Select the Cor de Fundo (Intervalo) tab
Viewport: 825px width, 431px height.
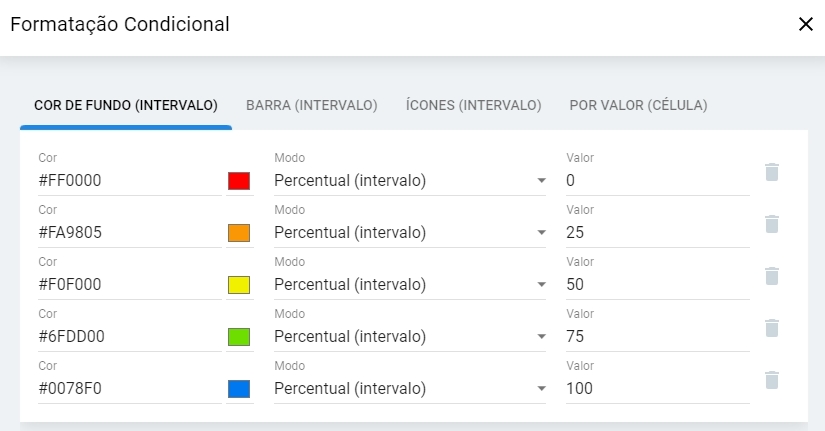[x=126, y=105]
